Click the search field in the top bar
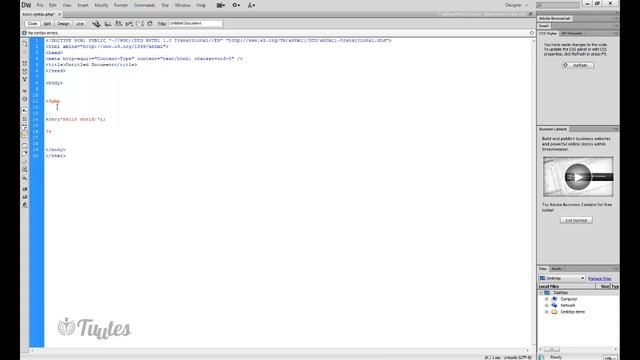 (558, 5)
